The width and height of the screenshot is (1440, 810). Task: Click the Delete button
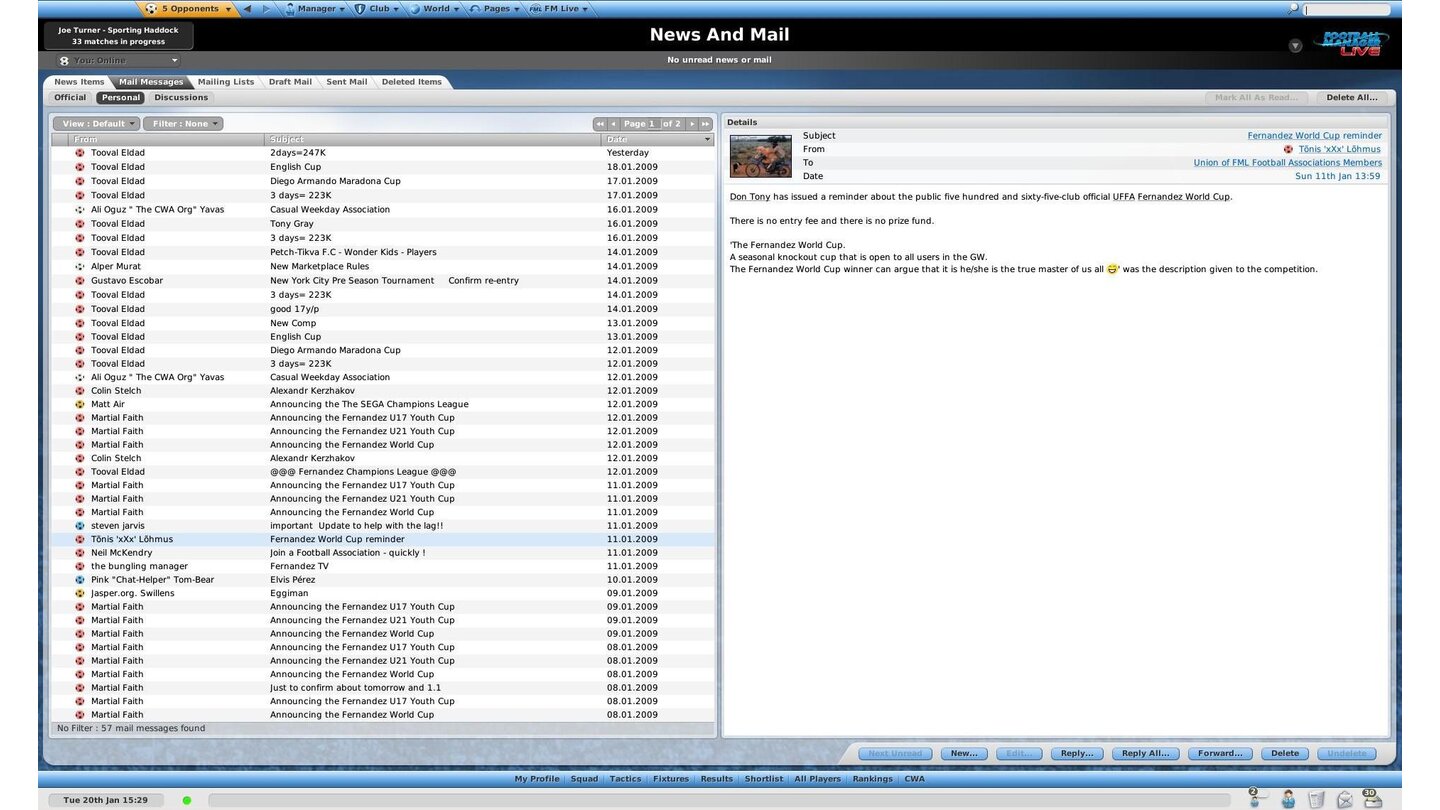coord(1285,754)
